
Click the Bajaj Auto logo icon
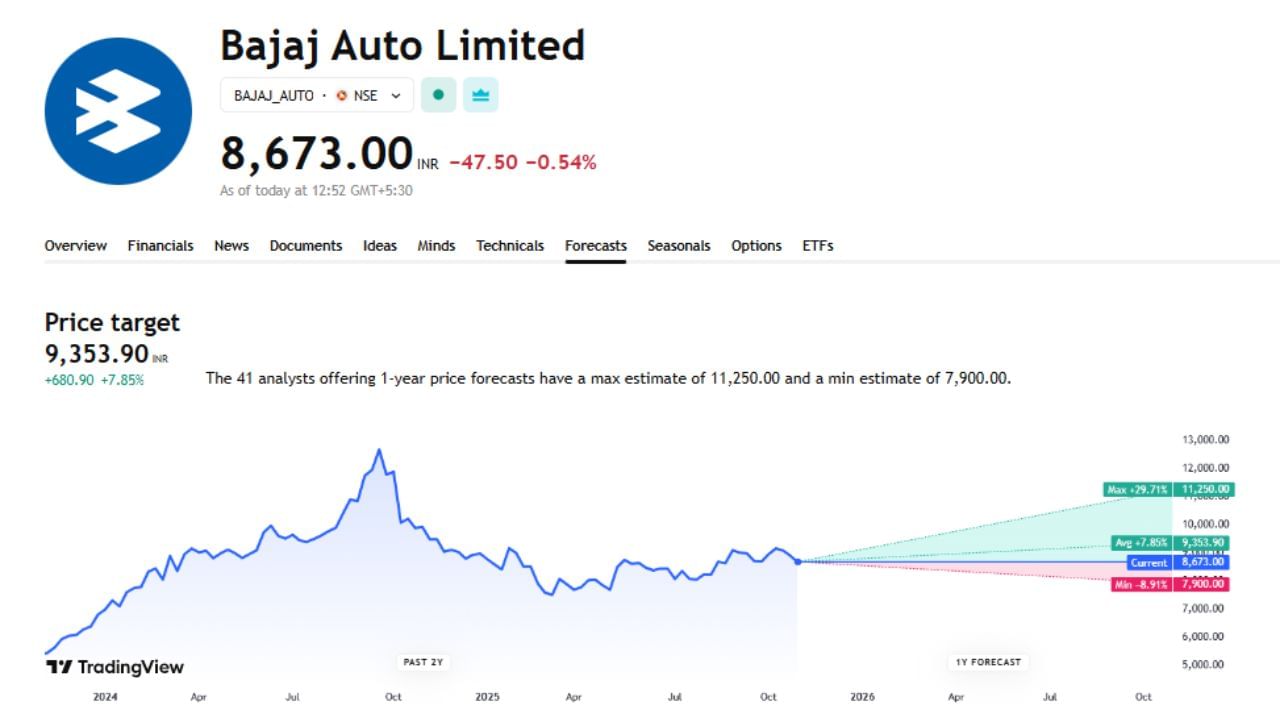tap(118, 111)
